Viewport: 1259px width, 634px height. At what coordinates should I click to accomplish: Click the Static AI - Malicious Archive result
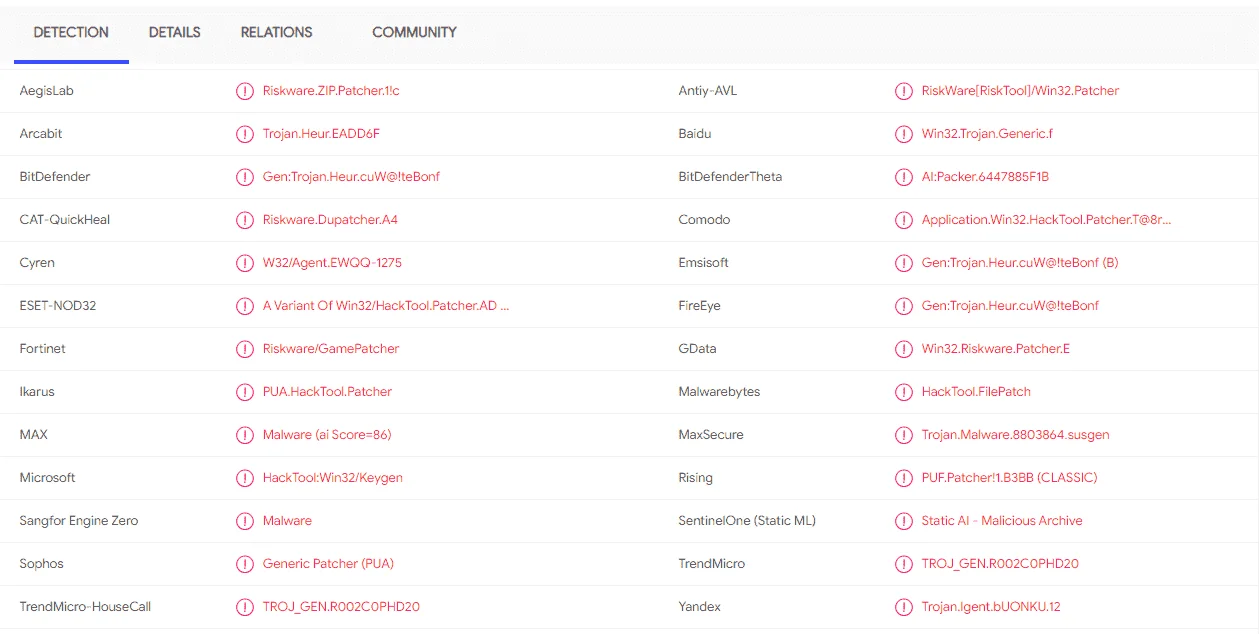(x=1002, y=521)
